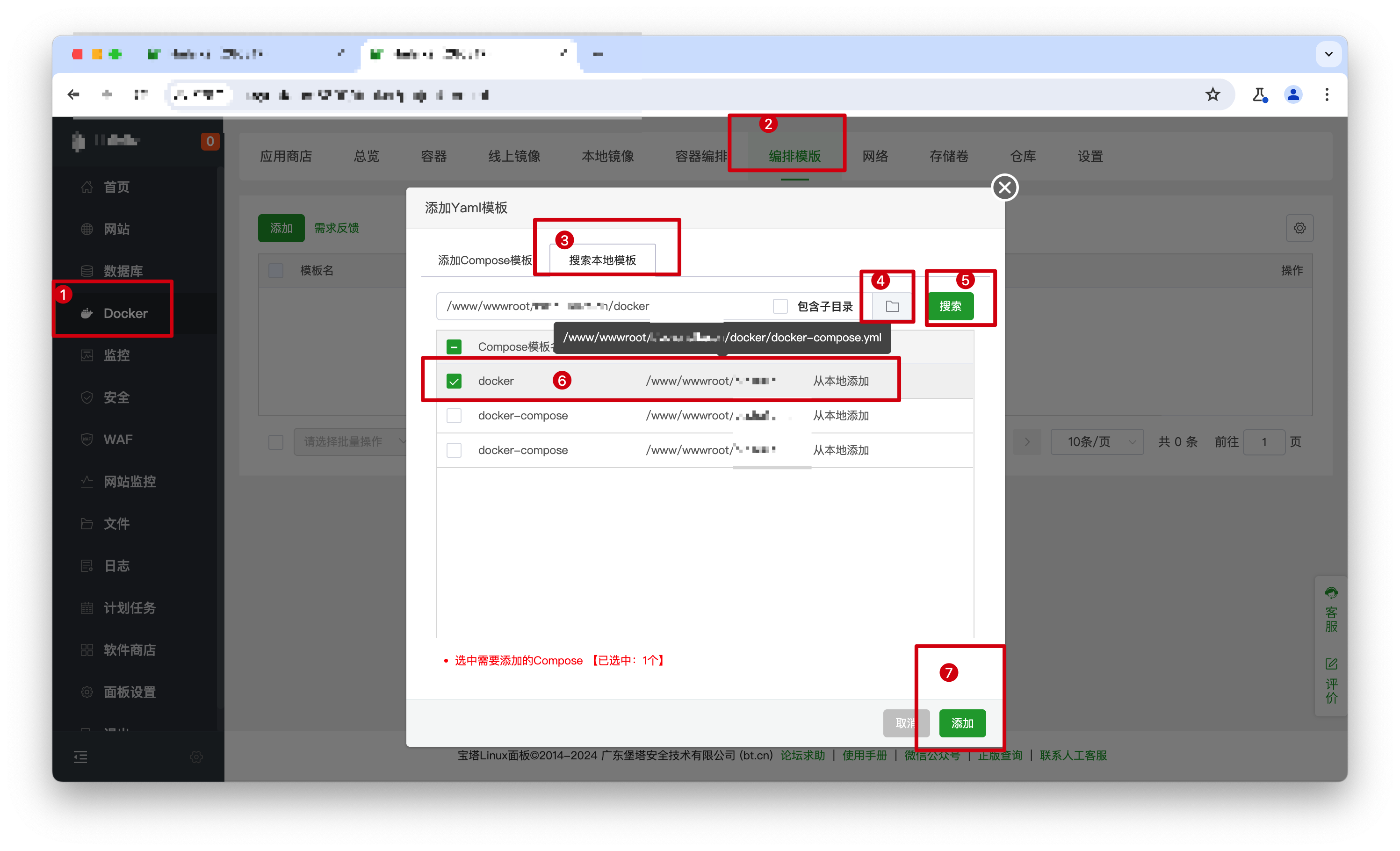The height and width of the screenshot is (851, 1400).
Task: Click the 取消 cancel button
Action: click(x=906, y=722)
